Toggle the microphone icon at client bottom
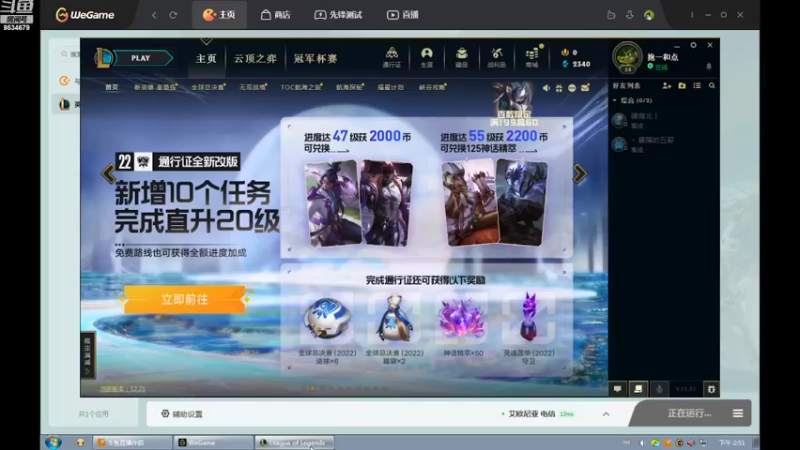Image resolution: width=800 pixels, height=450 pixels. click(x=659, y=389)
